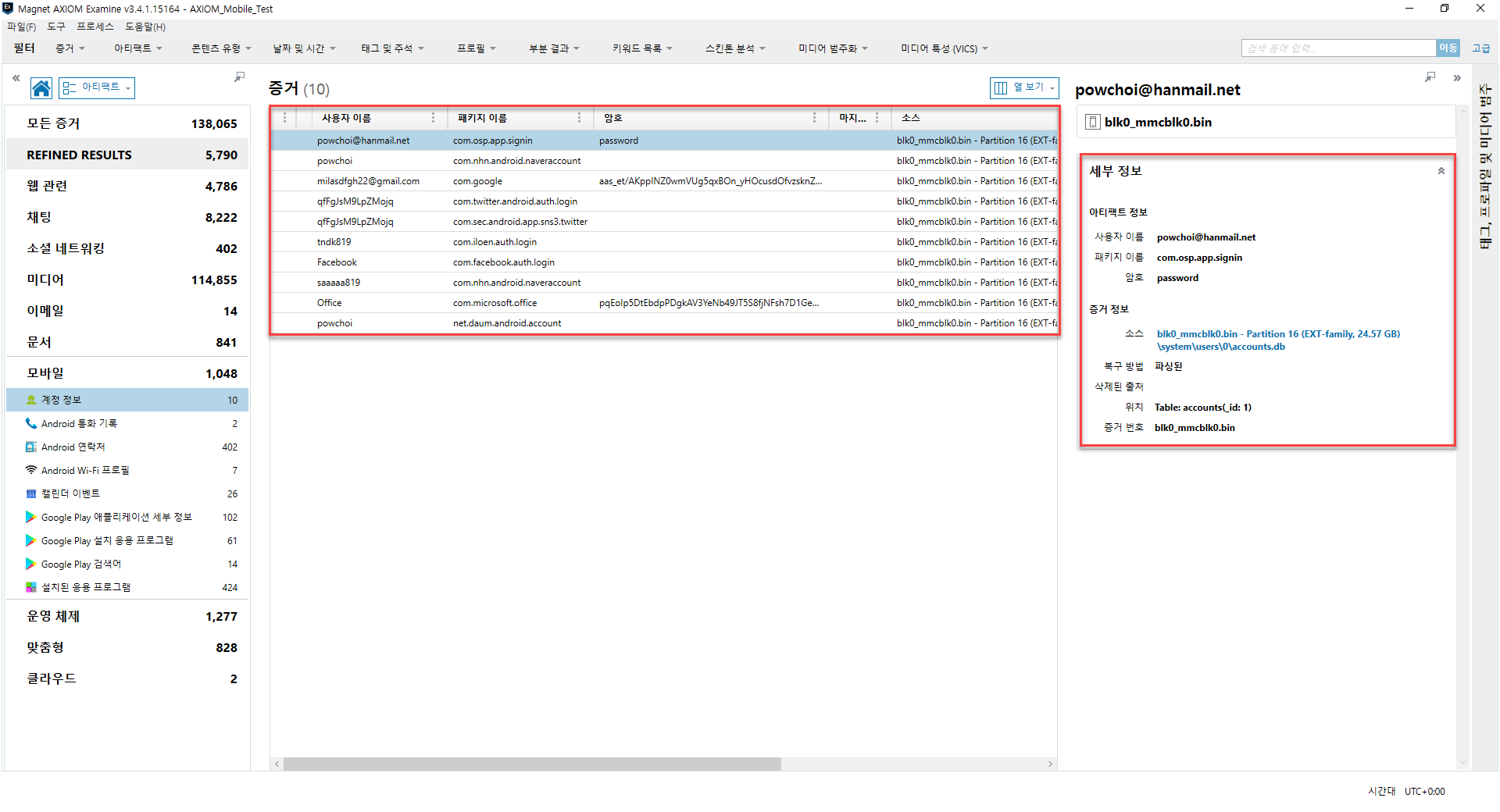The image size is (1500, 812).
Task: Click the Home icon in the navigation pane
Action: [x=41, y=88]
